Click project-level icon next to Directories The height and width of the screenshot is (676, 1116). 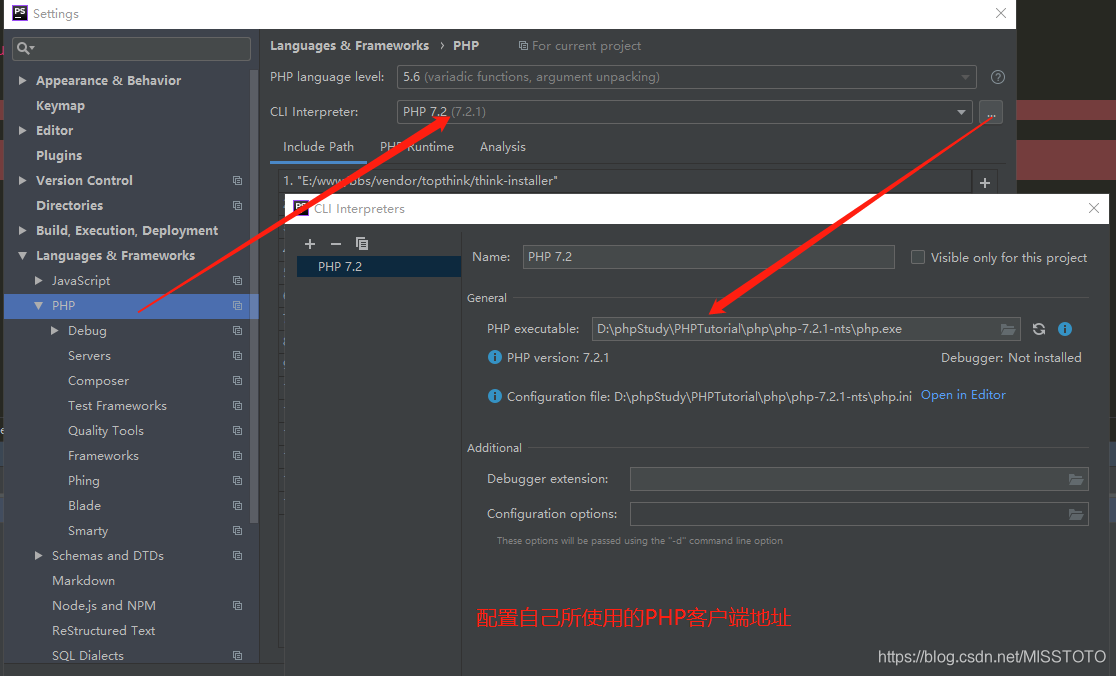(x=238, y=206)
